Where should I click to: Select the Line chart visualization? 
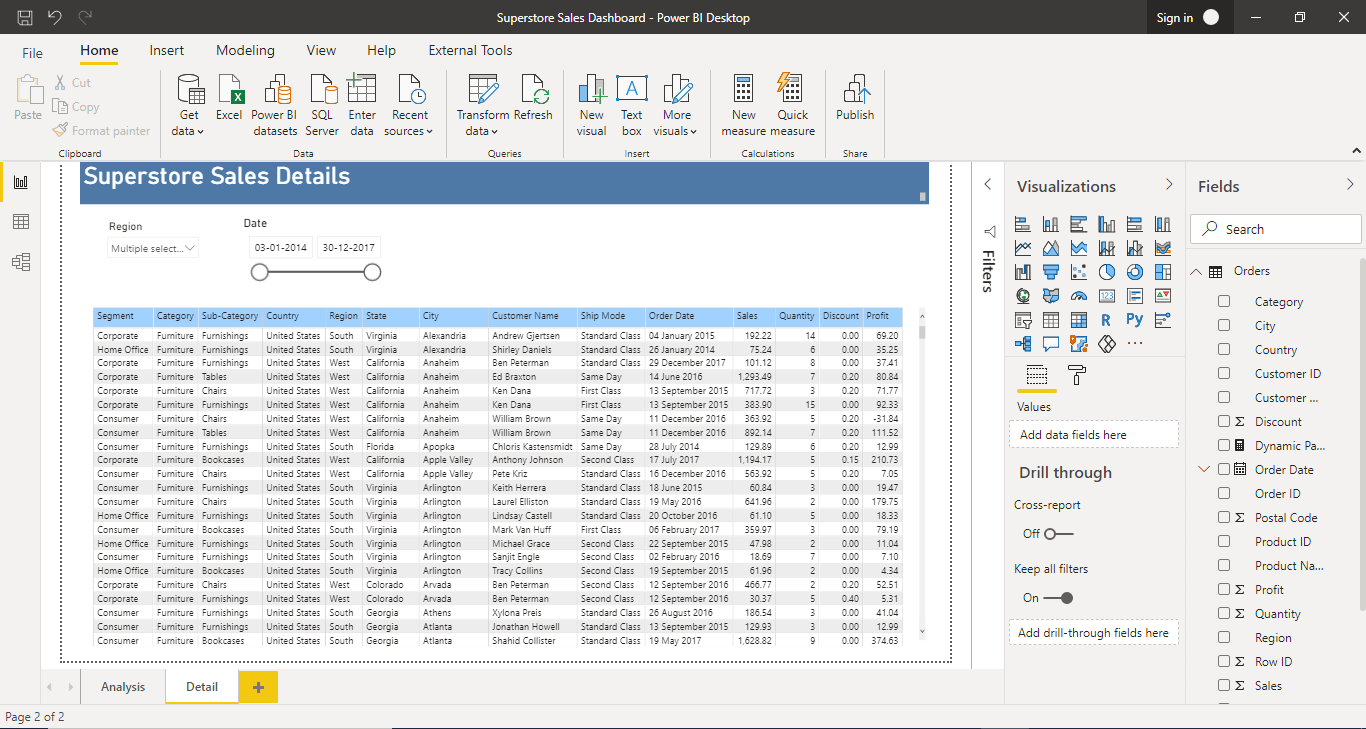point(1022,248)
